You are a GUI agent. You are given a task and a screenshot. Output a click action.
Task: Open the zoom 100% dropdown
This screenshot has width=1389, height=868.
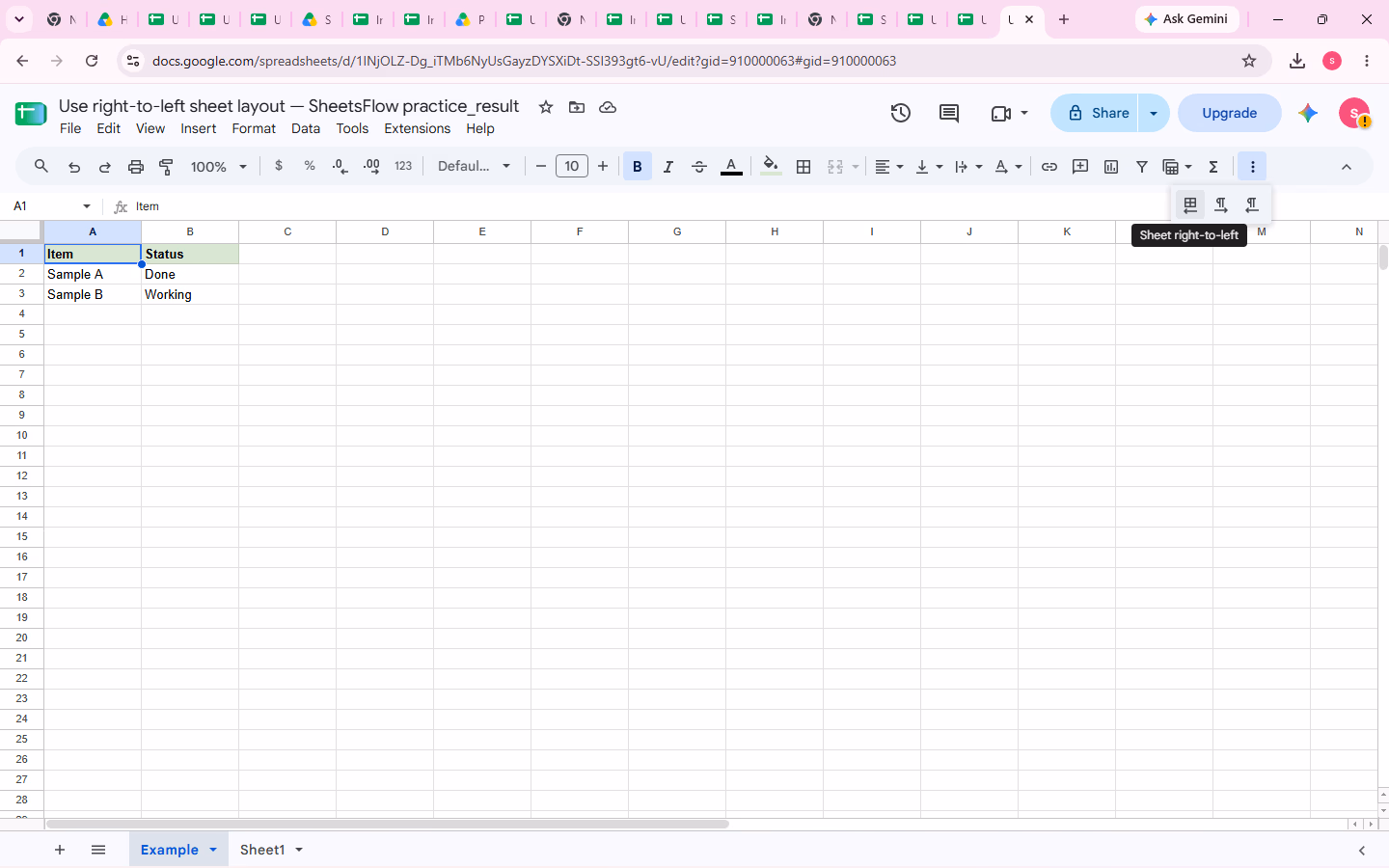[x=219, y=167]
